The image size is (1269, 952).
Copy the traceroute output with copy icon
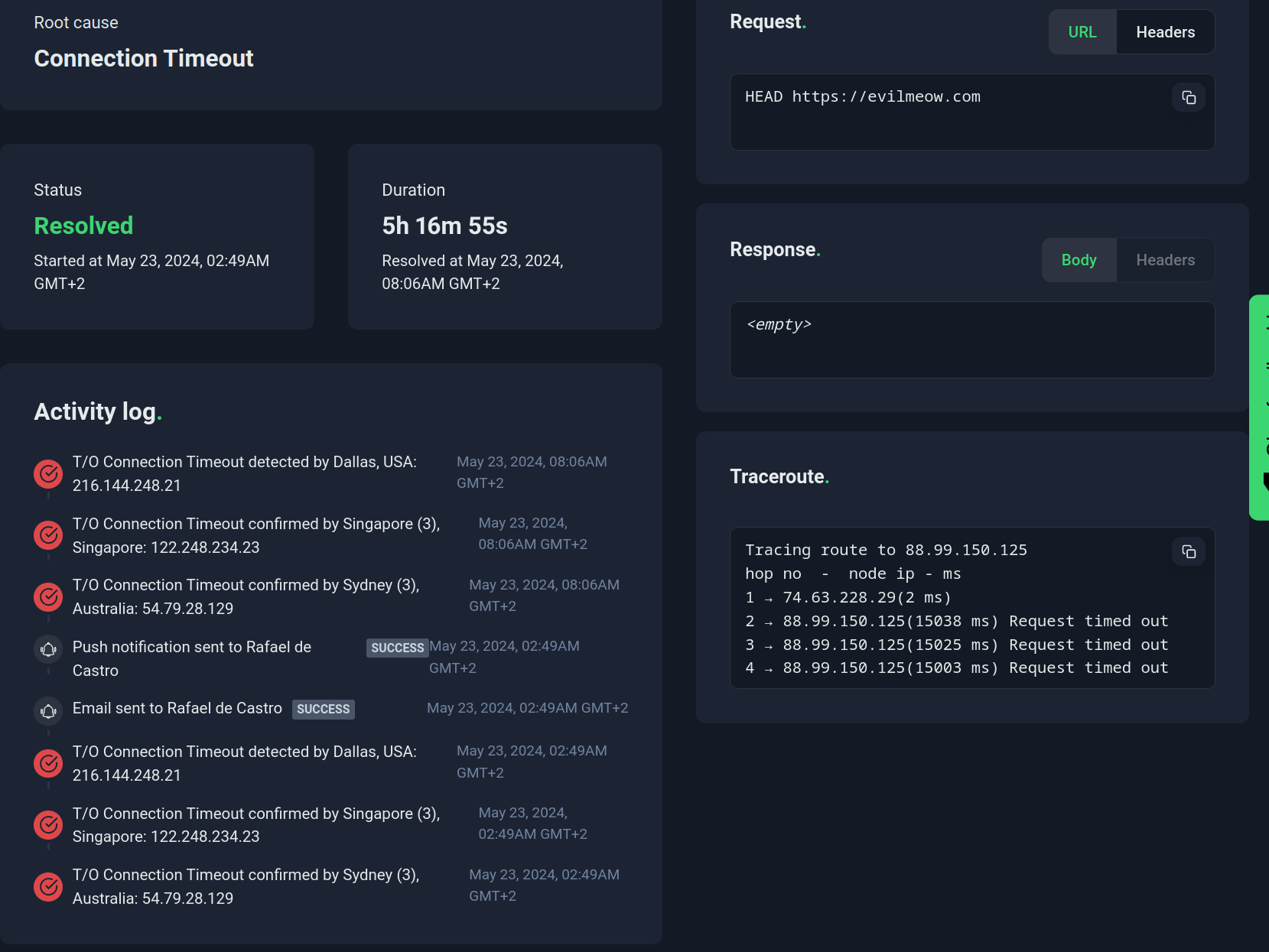[x=1188, y=551]
